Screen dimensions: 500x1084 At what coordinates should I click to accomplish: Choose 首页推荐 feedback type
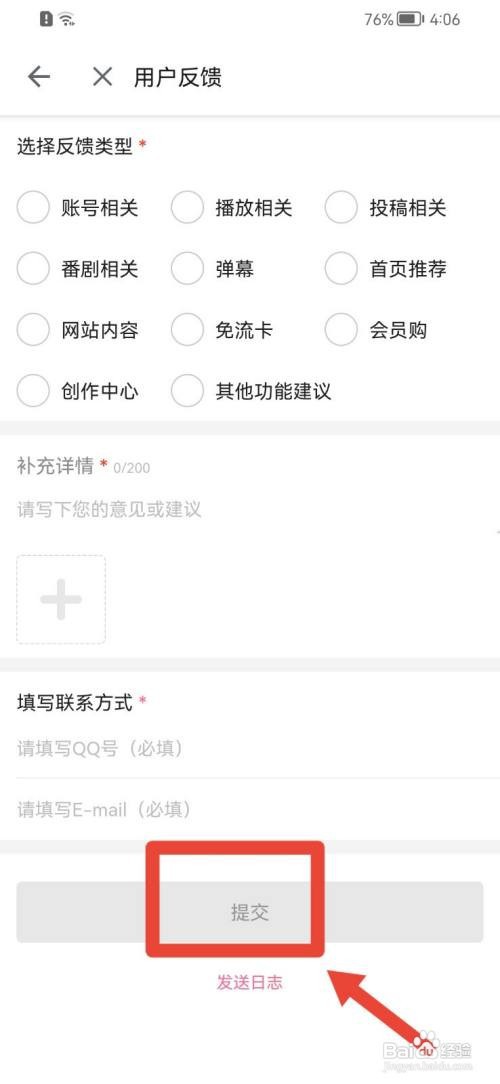click(x=341, y=269)
